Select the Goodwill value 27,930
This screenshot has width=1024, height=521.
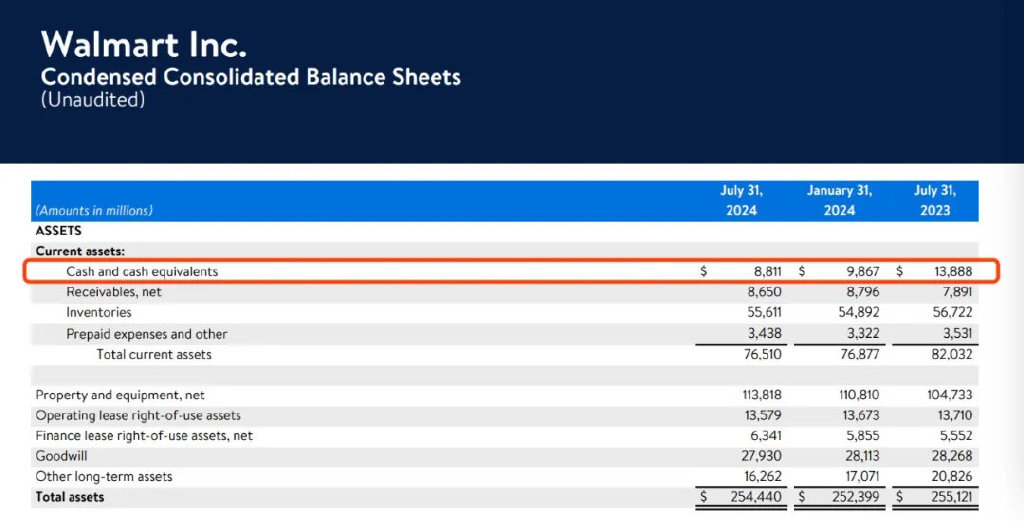click(761, 456)
